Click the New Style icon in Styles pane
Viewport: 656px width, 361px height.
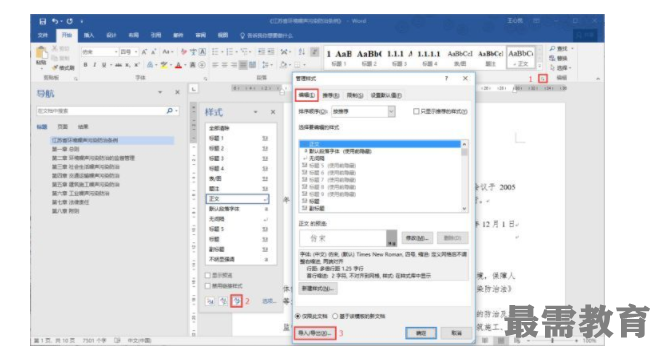tap(210, 301)
